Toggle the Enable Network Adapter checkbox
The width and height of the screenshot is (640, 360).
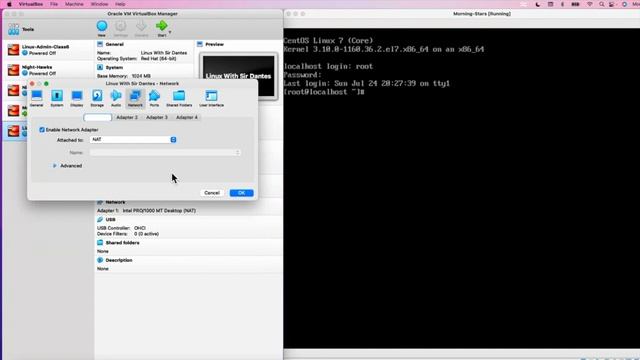tap(42, 130)
